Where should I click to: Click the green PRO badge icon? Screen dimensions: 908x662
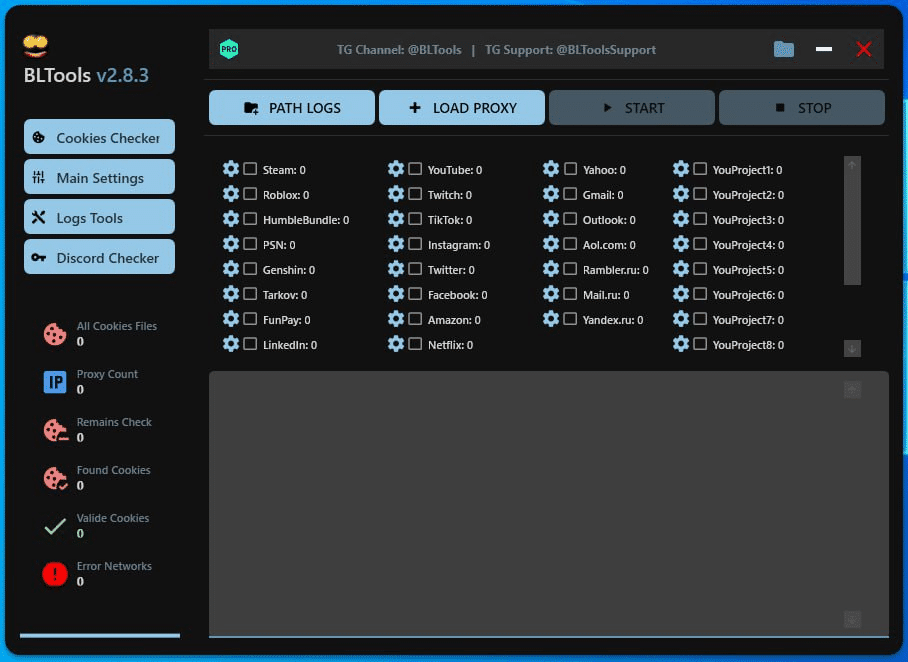point(229,49)
